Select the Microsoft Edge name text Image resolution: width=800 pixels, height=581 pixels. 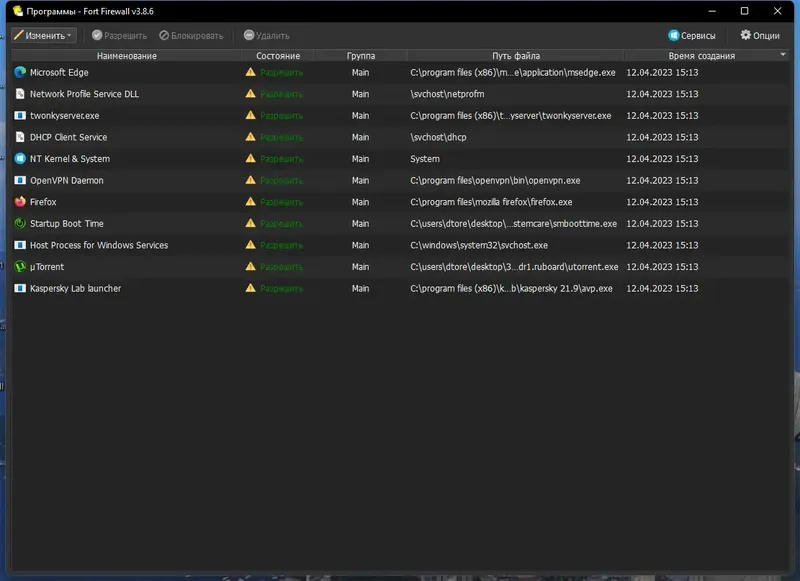[x=59, y=72]
